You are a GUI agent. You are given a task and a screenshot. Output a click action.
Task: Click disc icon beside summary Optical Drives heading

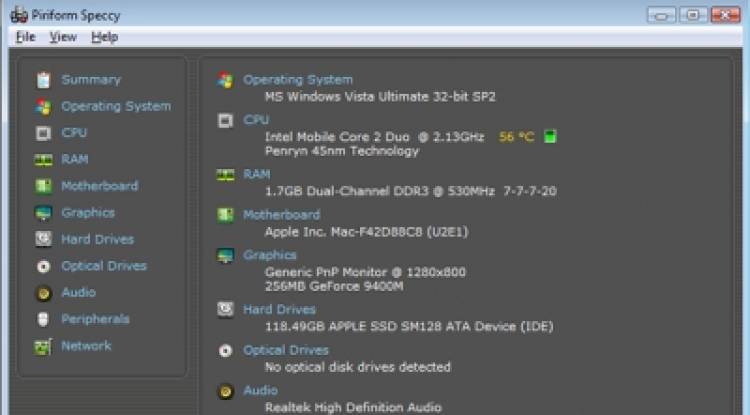[225, 351]
